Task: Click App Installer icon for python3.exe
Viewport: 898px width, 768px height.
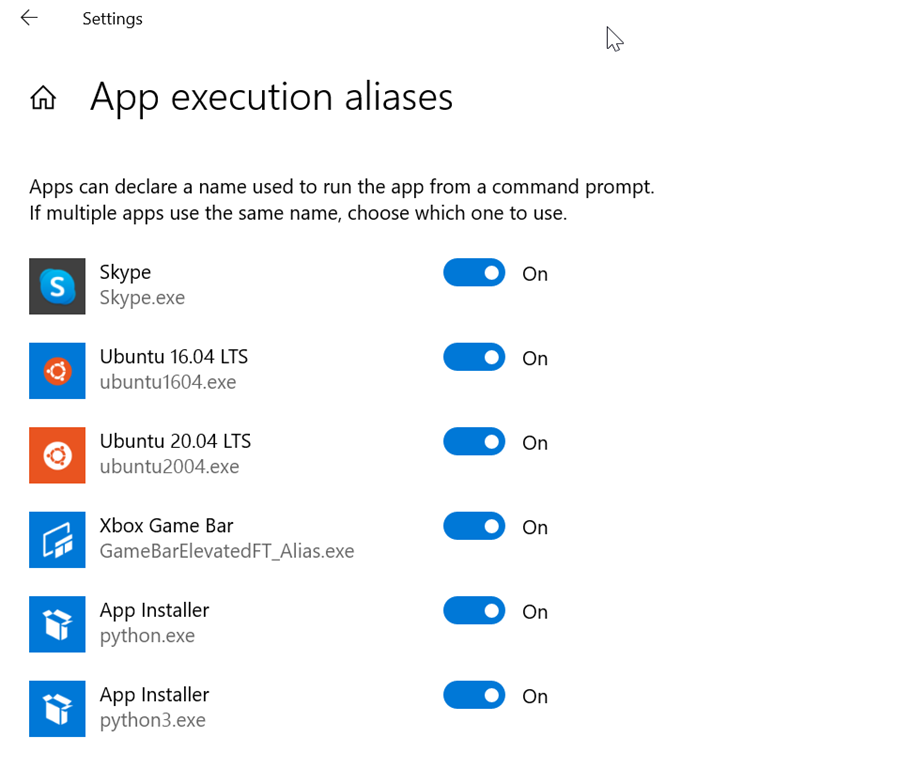Action: tap(57, 709)
